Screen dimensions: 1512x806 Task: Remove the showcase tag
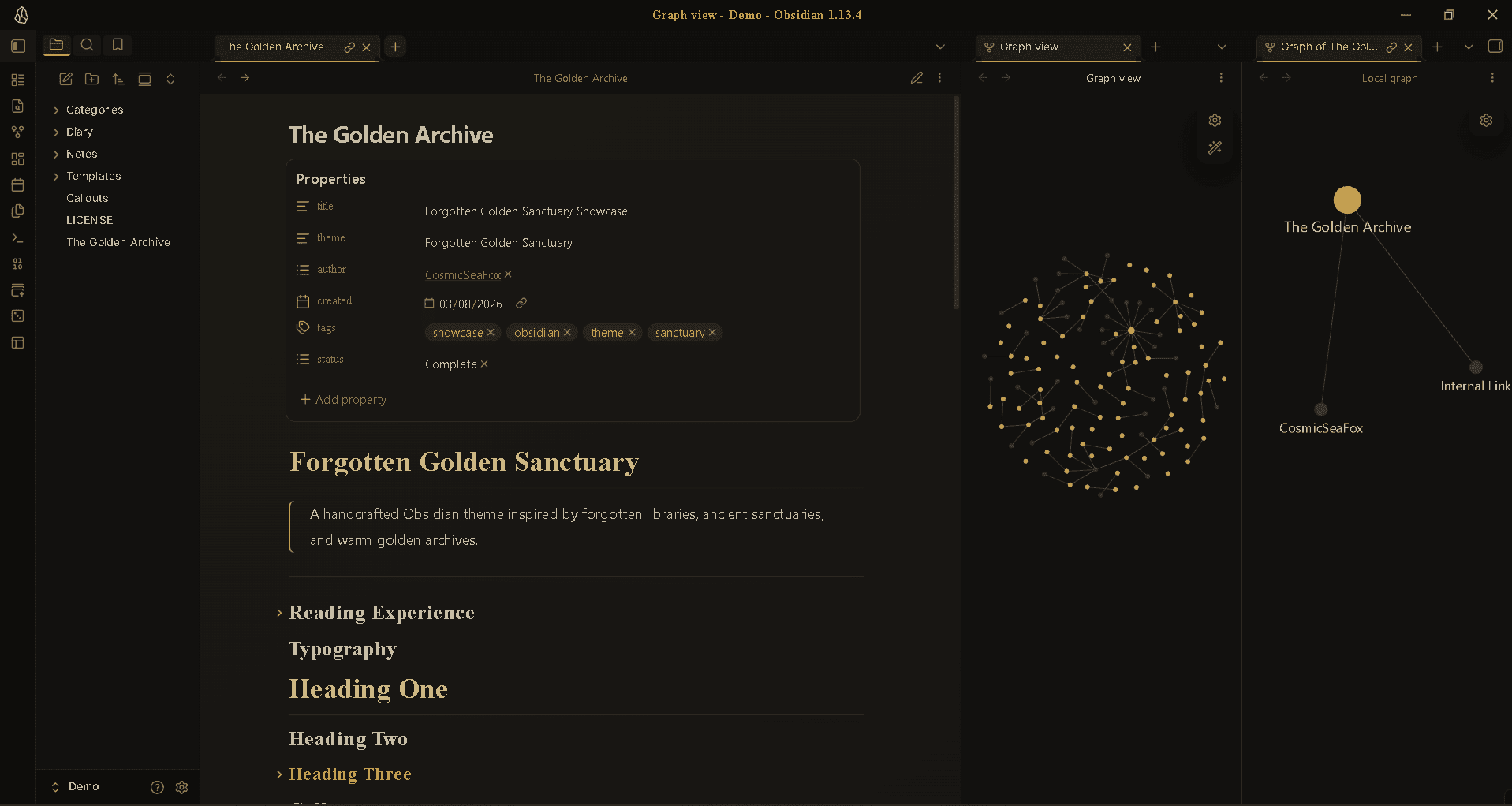[x=491, y=332]
